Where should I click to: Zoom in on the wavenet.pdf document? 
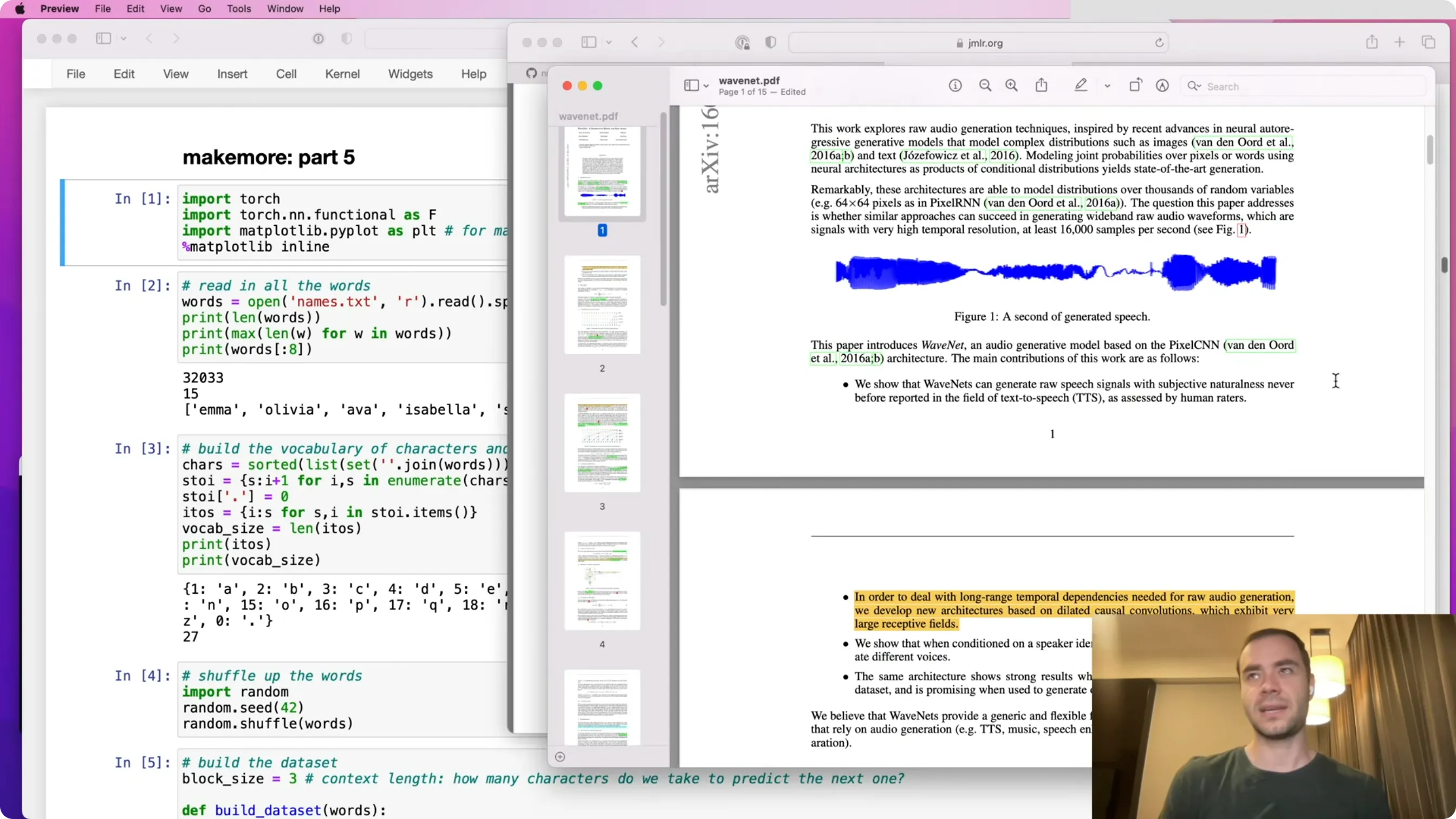pos(1012,86)
